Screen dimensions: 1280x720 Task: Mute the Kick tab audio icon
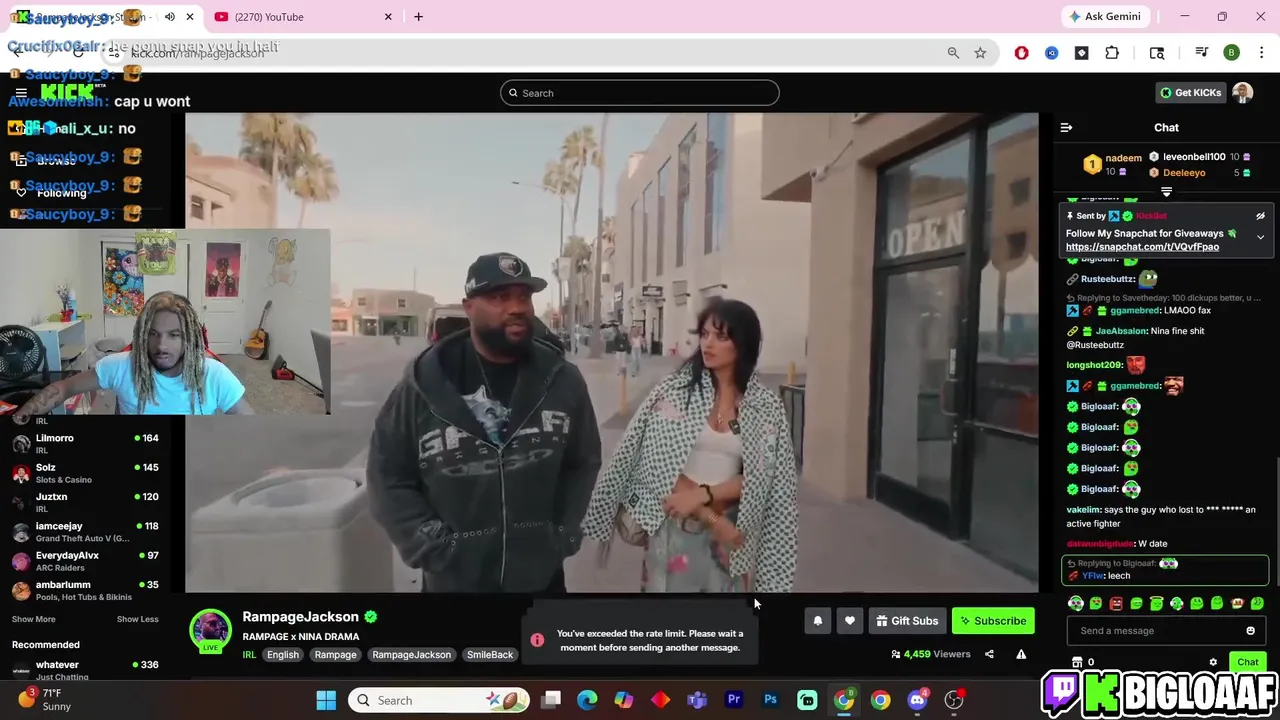click(170, 17)
